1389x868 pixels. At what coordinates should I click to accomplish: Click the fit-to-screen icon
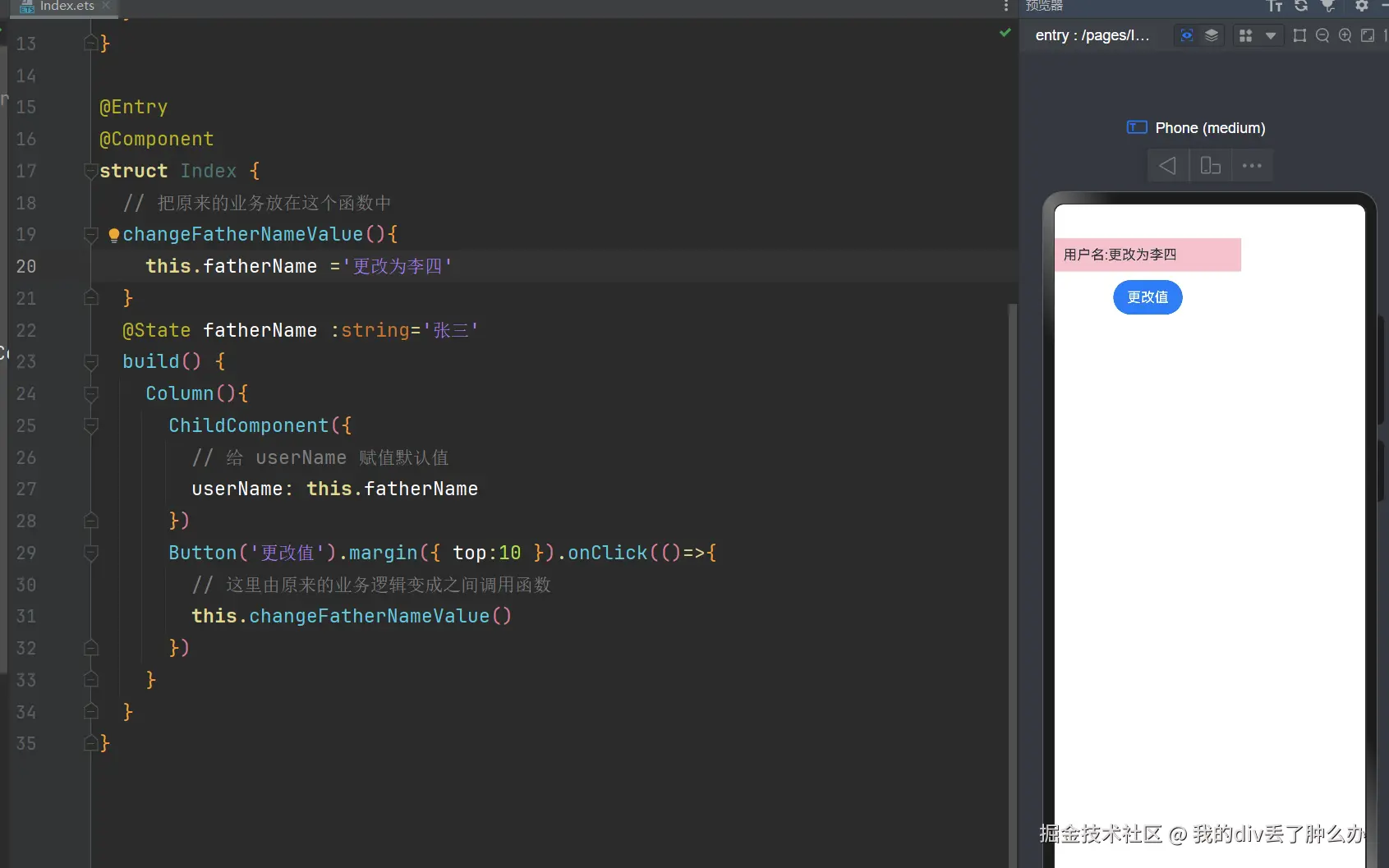[1368, 35]
